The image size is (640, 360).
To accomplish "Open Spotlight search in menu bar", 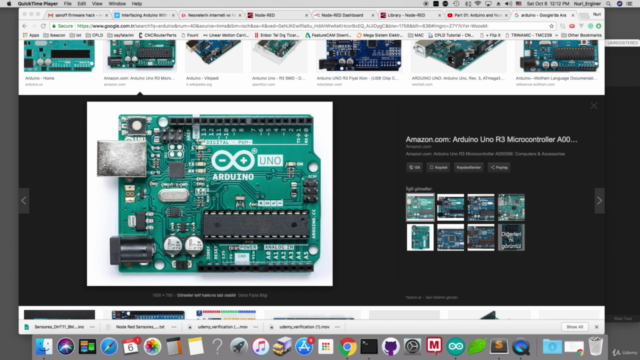I will [x=609, y=4].
